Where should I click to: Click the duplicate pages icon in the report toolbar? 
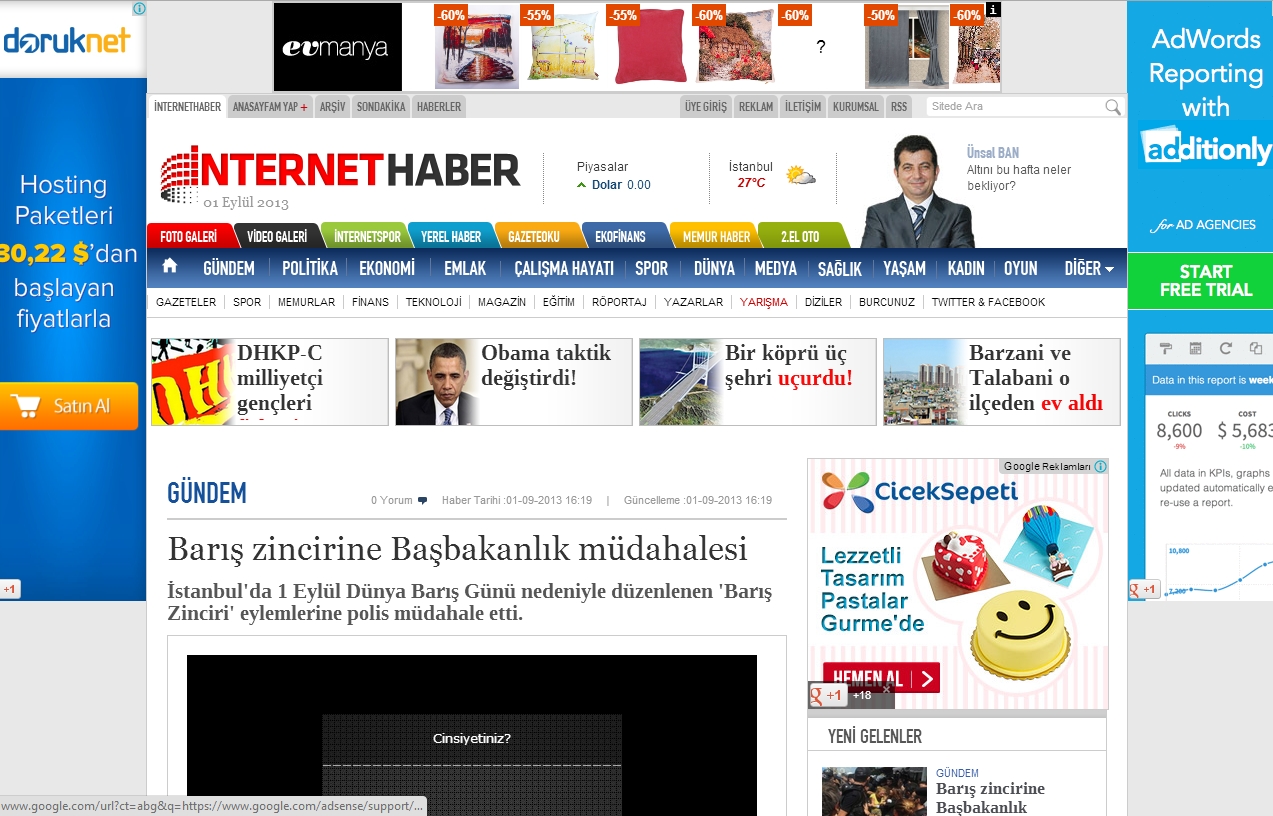[1256, 348]
